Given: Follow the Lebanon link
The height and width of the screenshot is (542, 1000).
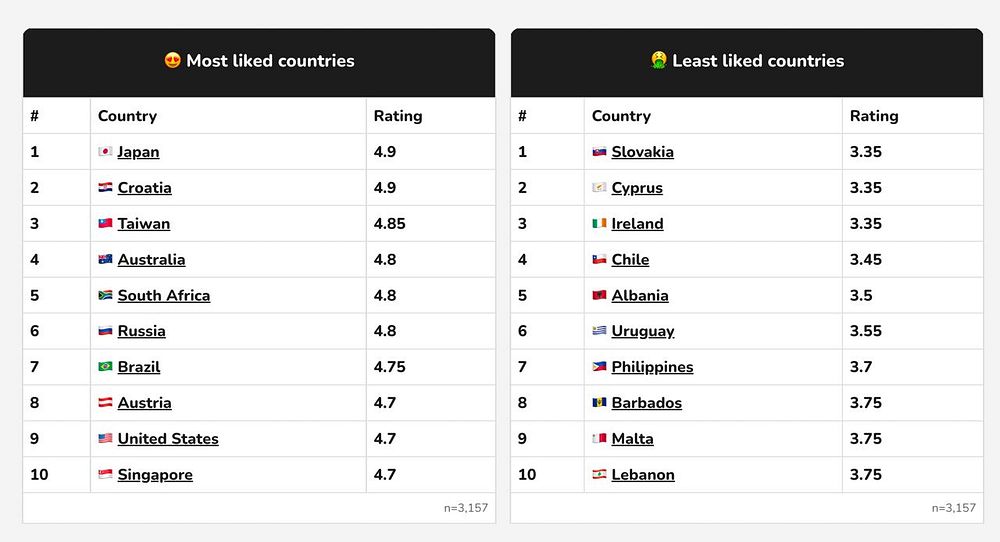Looking at the screenshot, I should [x=643, y=474].
